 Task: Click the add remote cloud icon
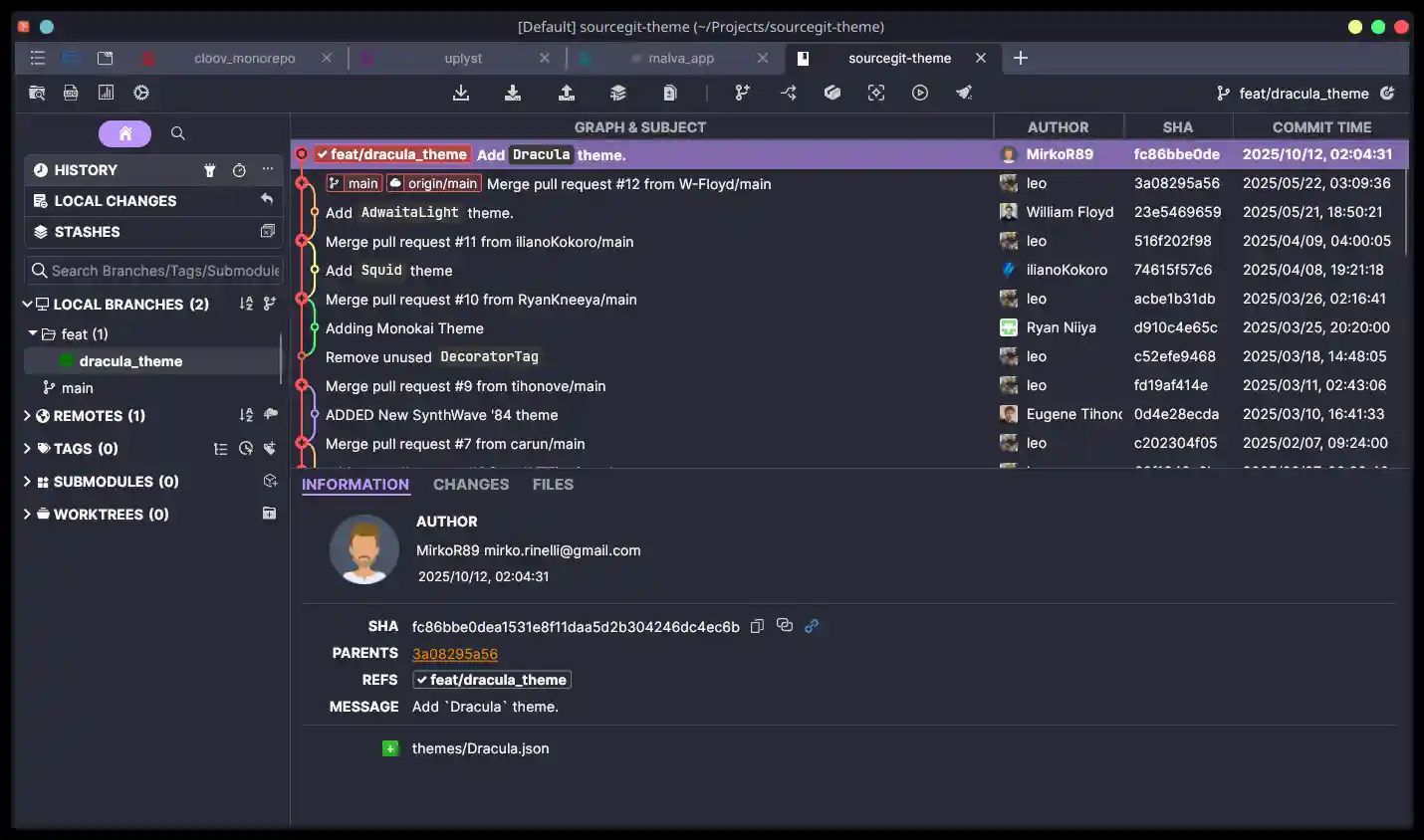[x=270, y=415]
